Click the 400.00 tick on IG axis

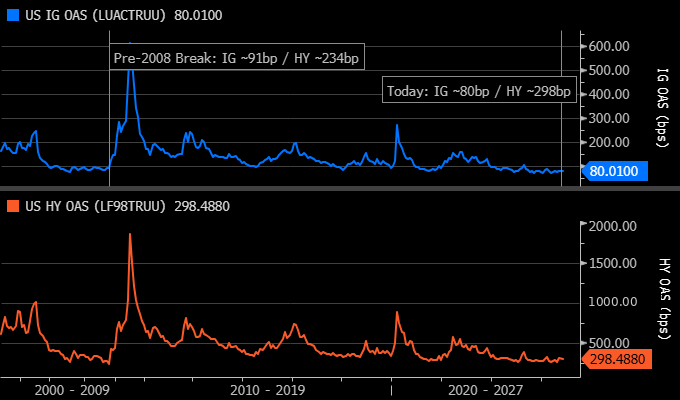(609, 94)
